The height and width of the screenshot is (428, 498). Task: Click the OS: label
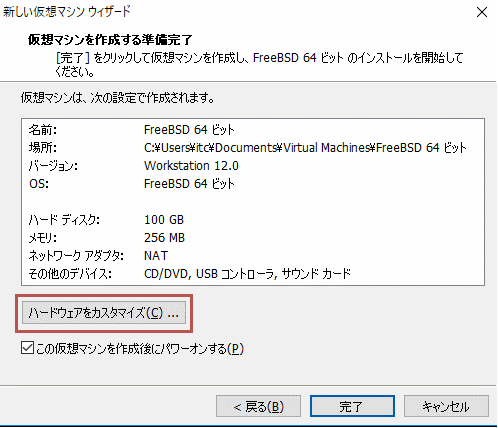pos(39,184)
